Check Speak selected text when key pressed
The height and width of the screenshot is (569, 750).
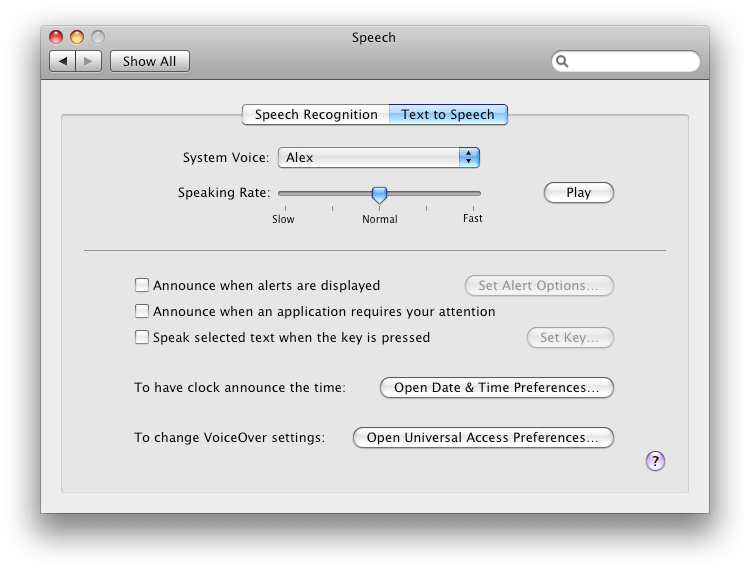(x=142, y=337)
